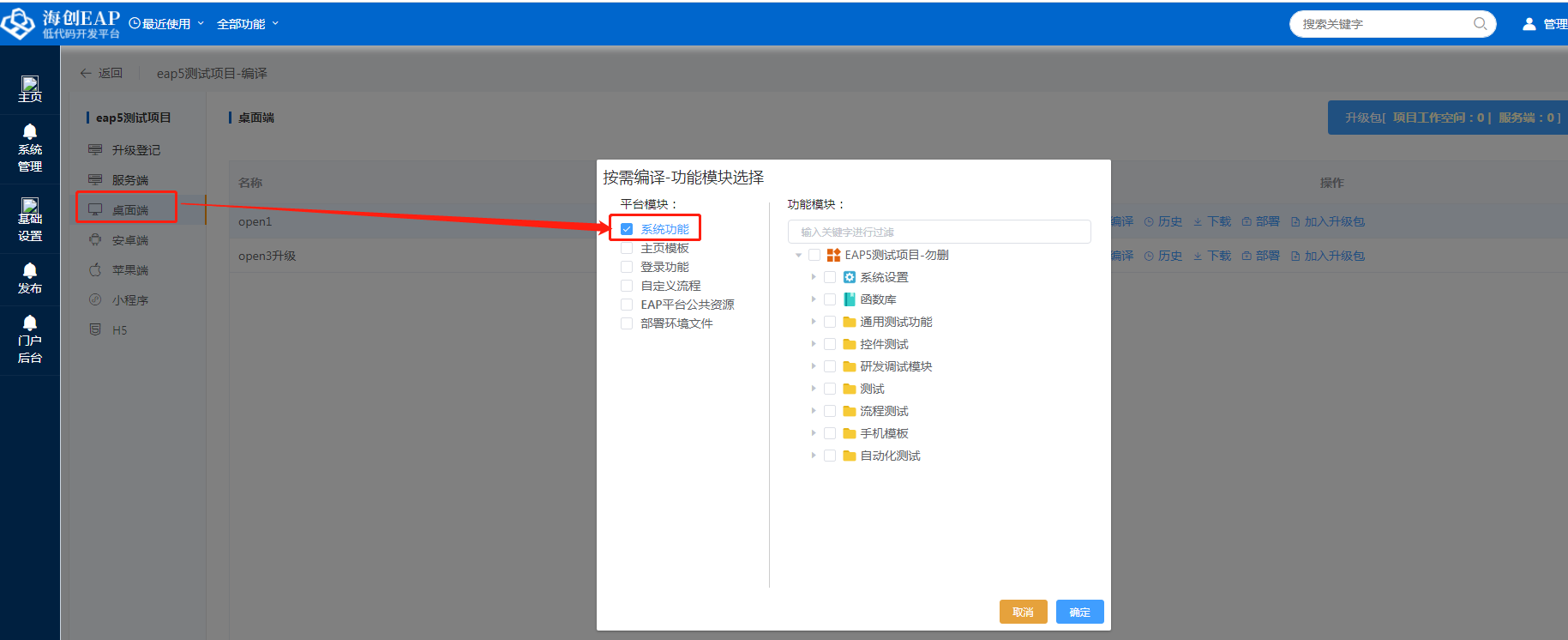The width and height of the screenshot is (1568, 640).
Task: Select 安卓端 in the project menu
Action: [129, 240]
